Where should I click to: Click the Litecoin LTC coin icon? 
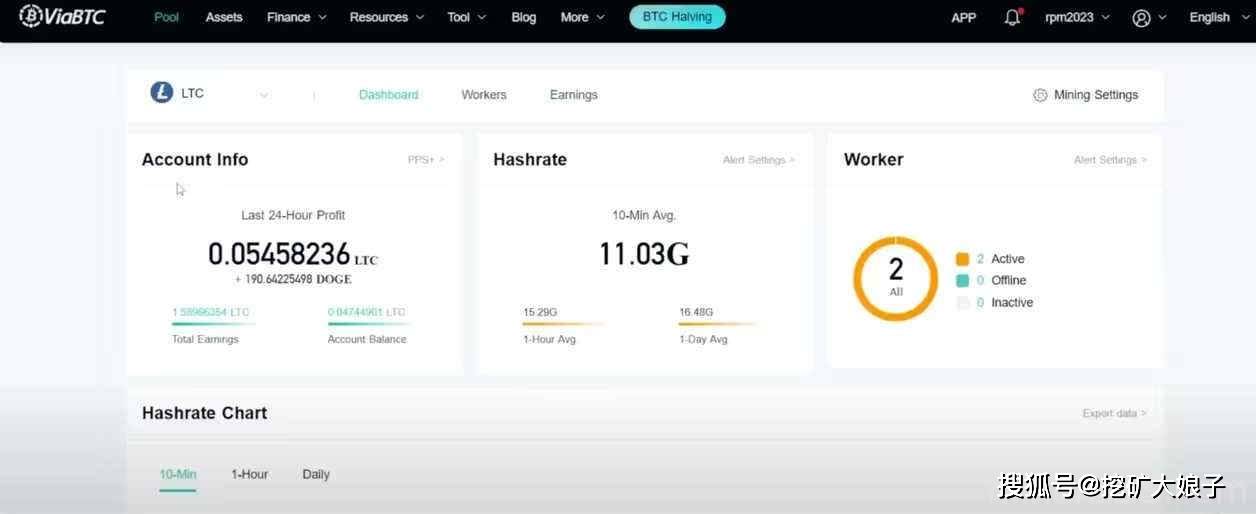162,93
